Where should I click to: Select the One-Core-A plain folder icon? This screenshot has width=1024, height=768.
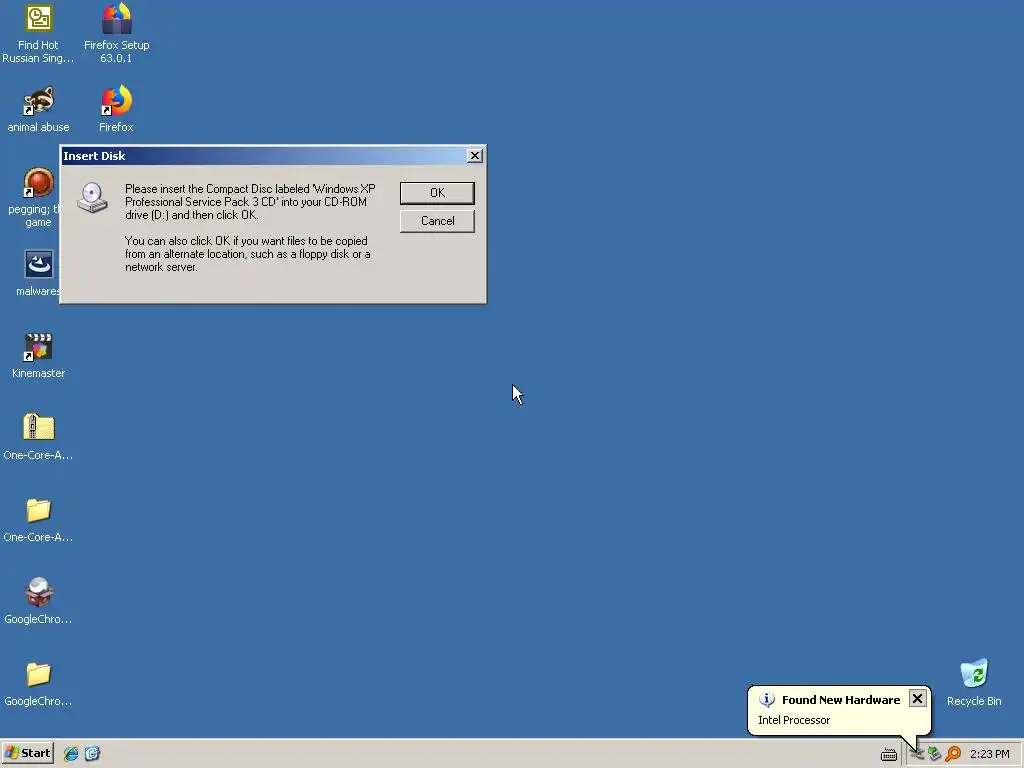pyautogui.click(x=39, y=510)
